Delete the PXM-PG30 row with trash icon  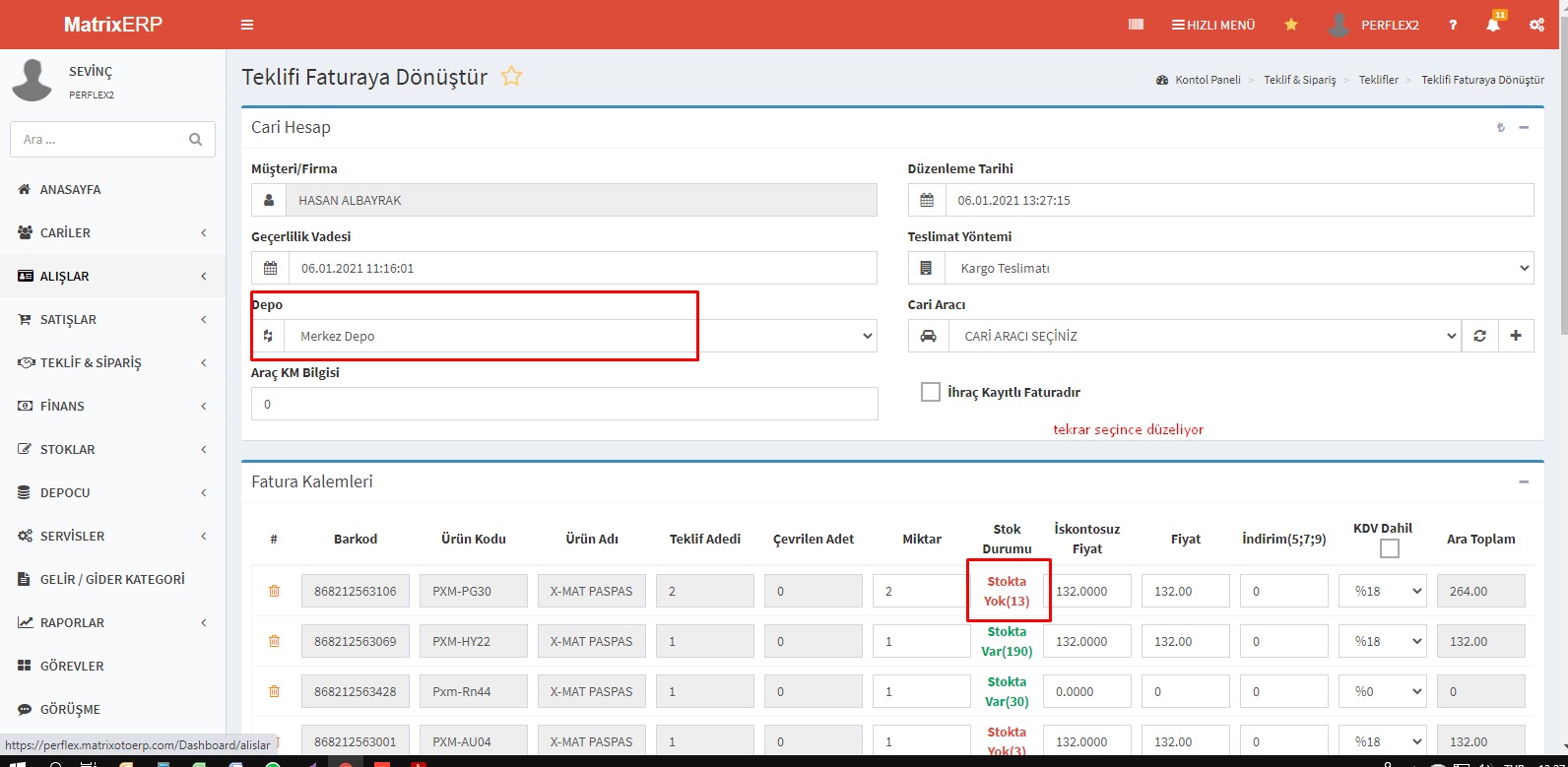click(274, 591)
